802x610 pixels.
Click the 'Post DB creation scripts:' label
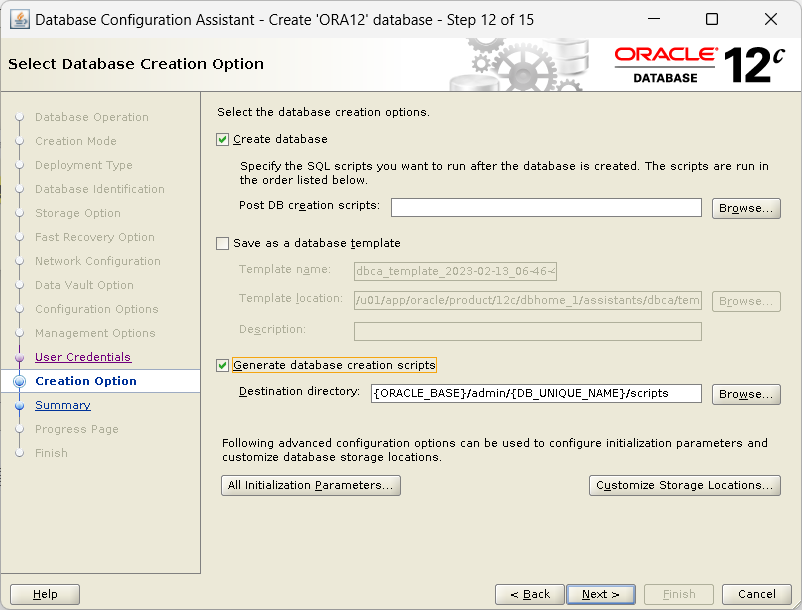tap(309, 206)
